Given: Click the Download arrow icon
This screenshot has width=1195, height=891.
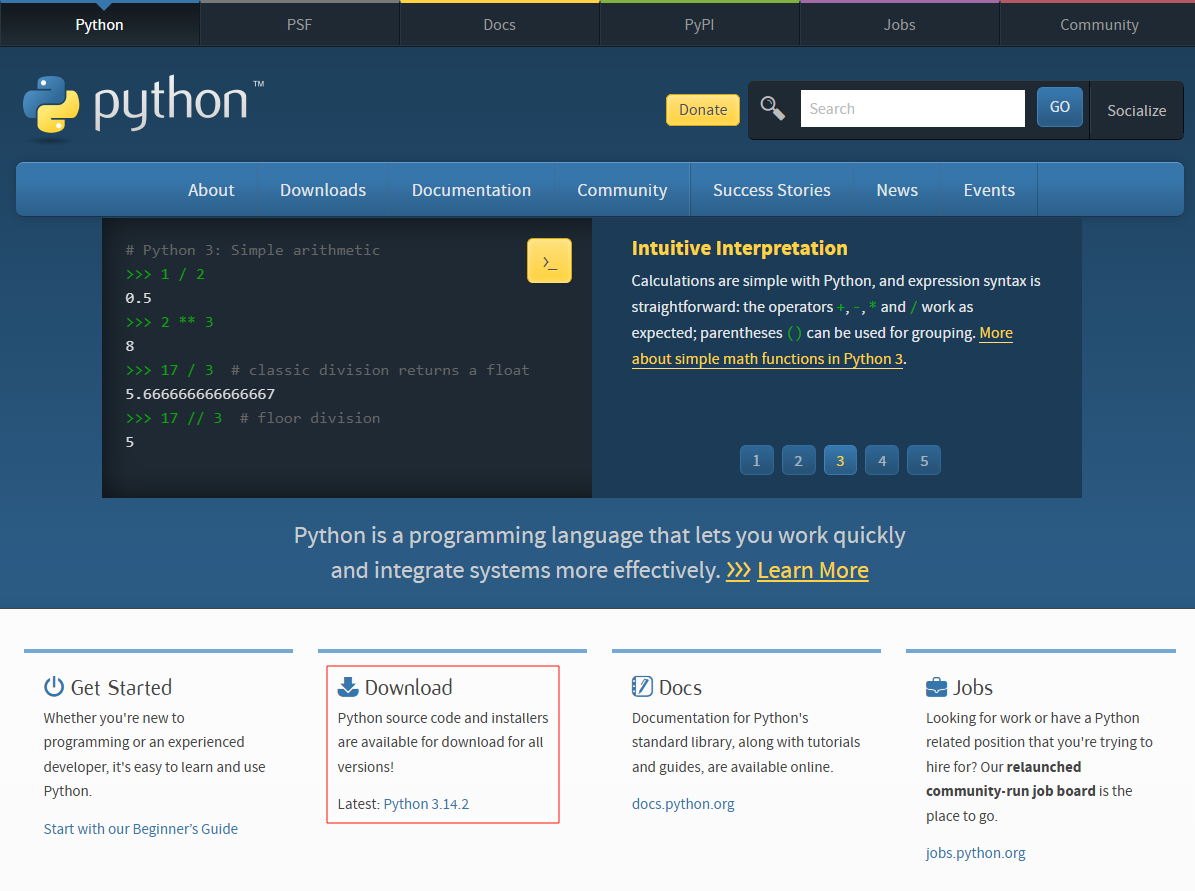Looking at the screenshot, I should click(x=348, y=686).
